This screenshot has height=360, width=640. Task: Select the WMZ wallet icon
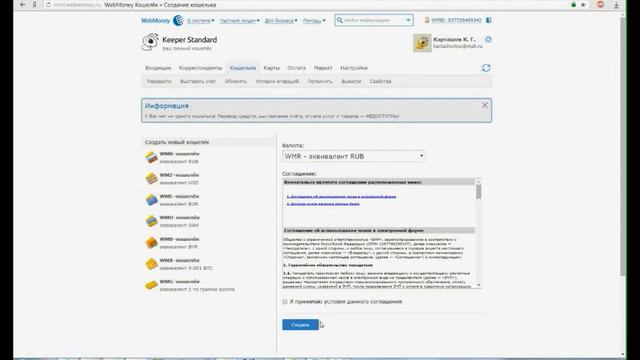(151, 178)
